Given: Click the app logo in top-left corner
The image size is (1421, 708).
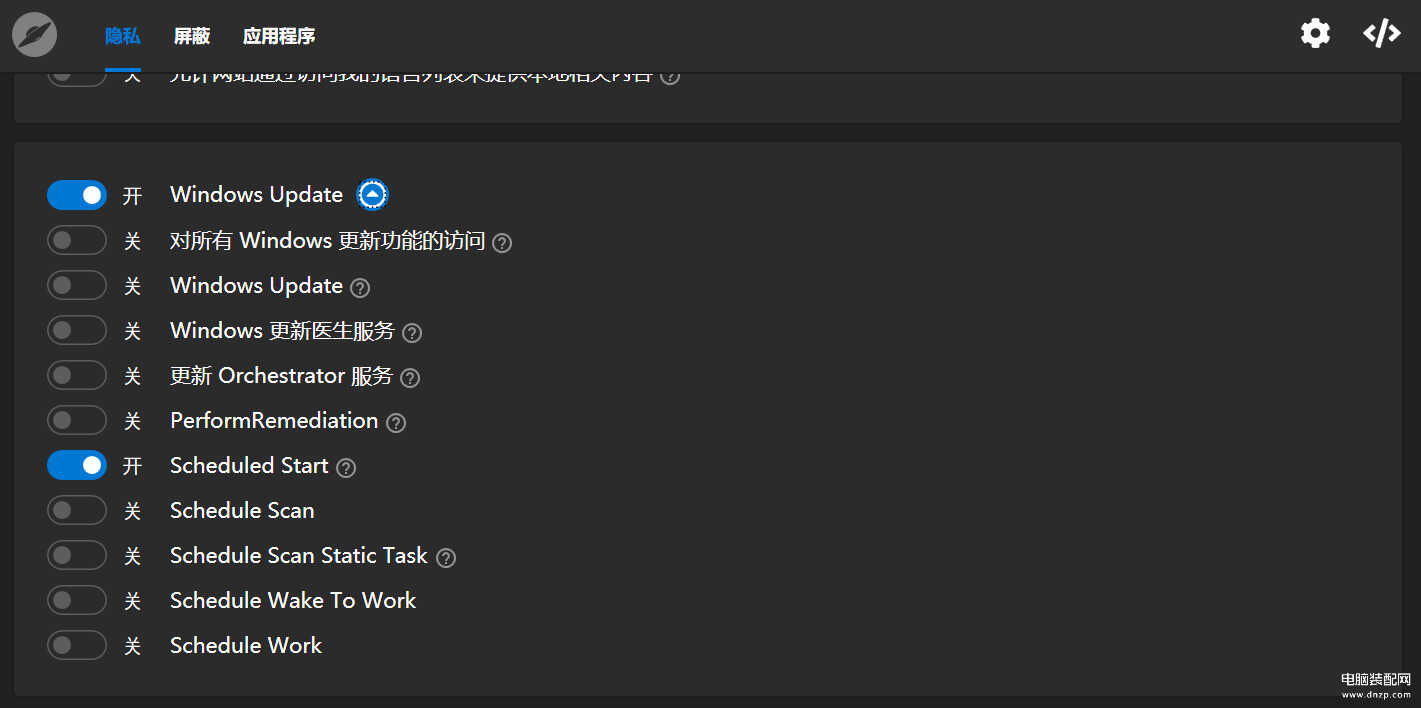Looking at the screenshot, I should point(35,35).
